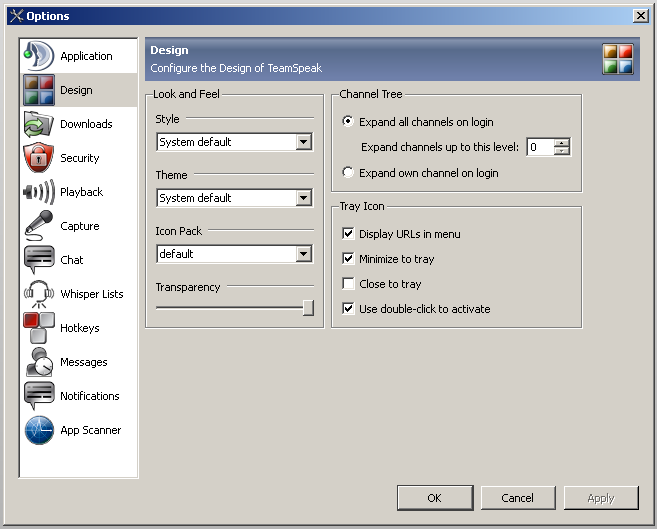Image resolution: width=657 pixels, height=529 pixels.
Task: Open the Hotkeys label in sidebar
Action: point(80,328)
